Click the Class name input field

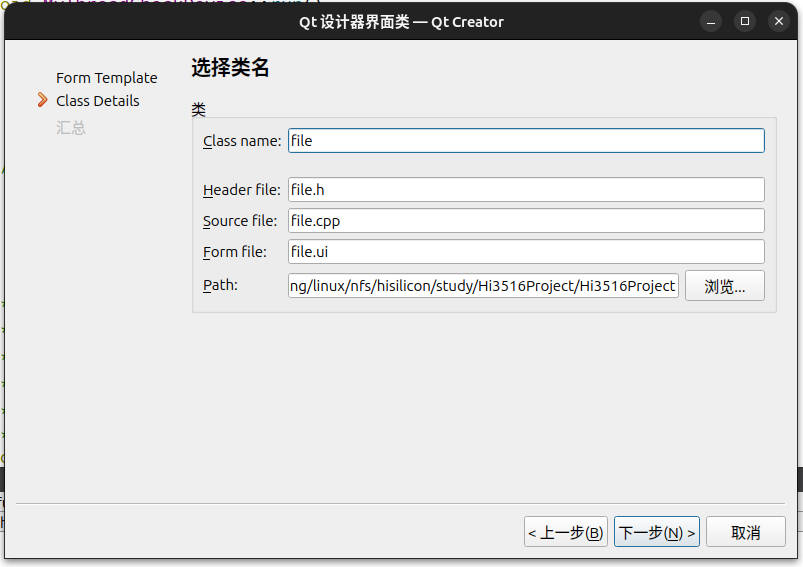(526, 141)
